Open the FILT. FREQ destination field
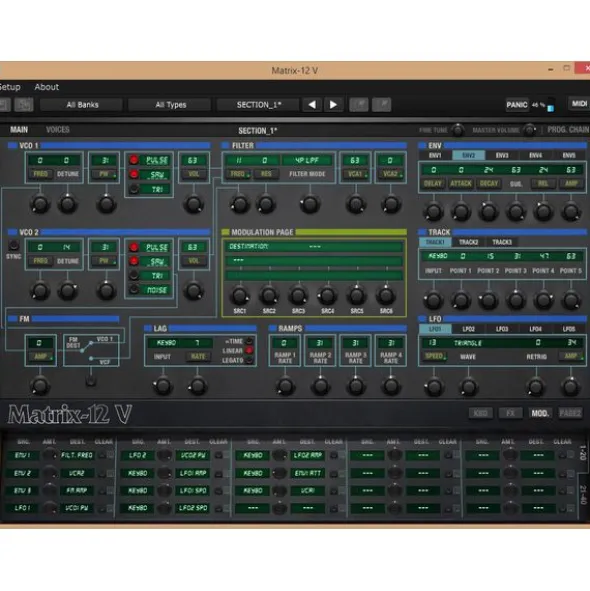 click(77, 455)
